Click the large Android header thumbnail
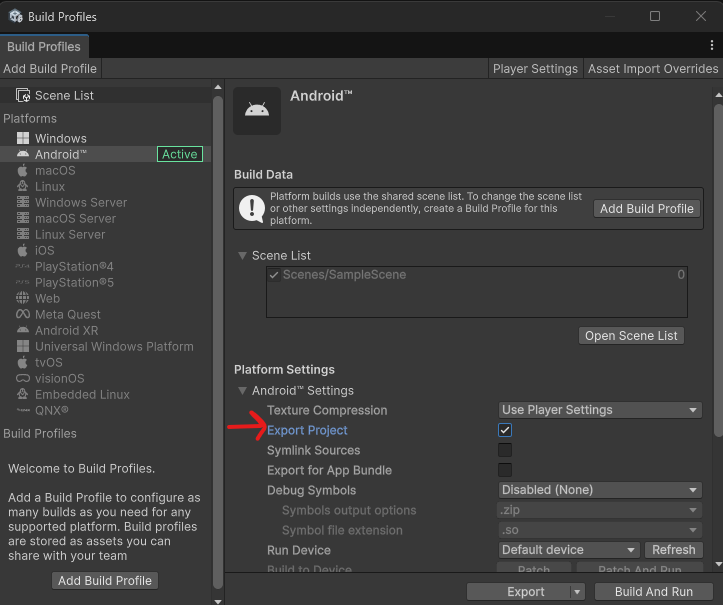This screenshot has height=605, width=723. [257, 111]
